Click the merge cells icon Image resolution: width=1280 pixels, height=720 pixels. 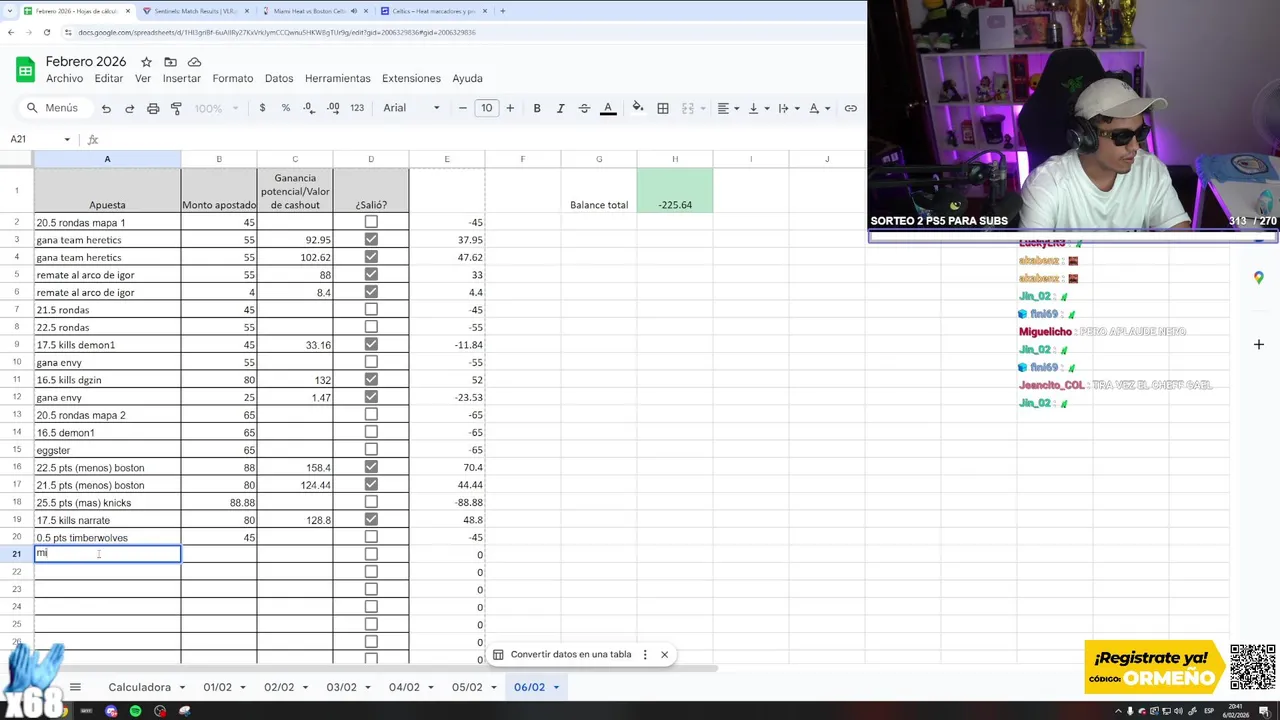pos(688,108)
